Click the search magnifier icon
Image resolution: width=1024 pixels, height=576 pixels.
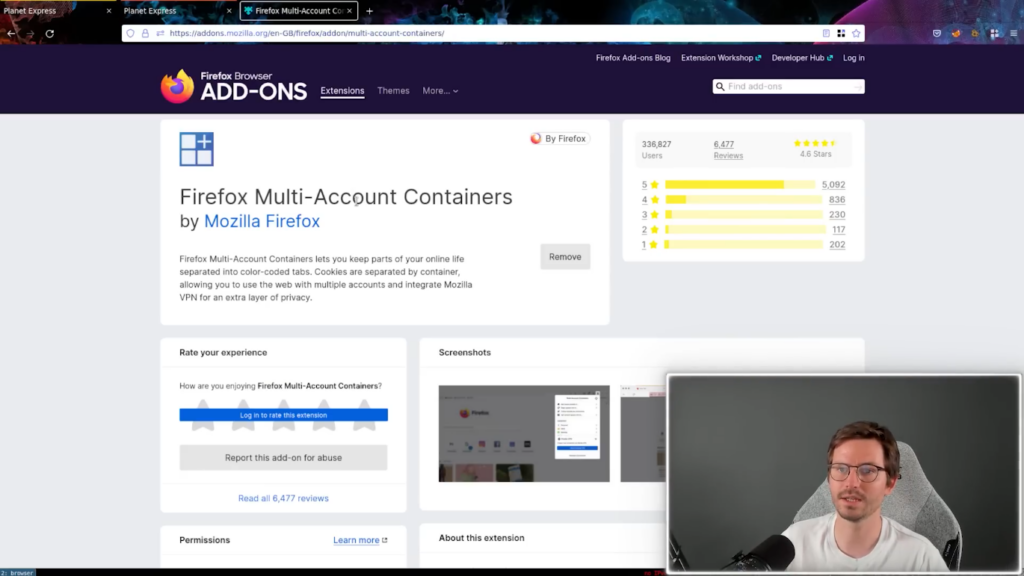(720, 86)
